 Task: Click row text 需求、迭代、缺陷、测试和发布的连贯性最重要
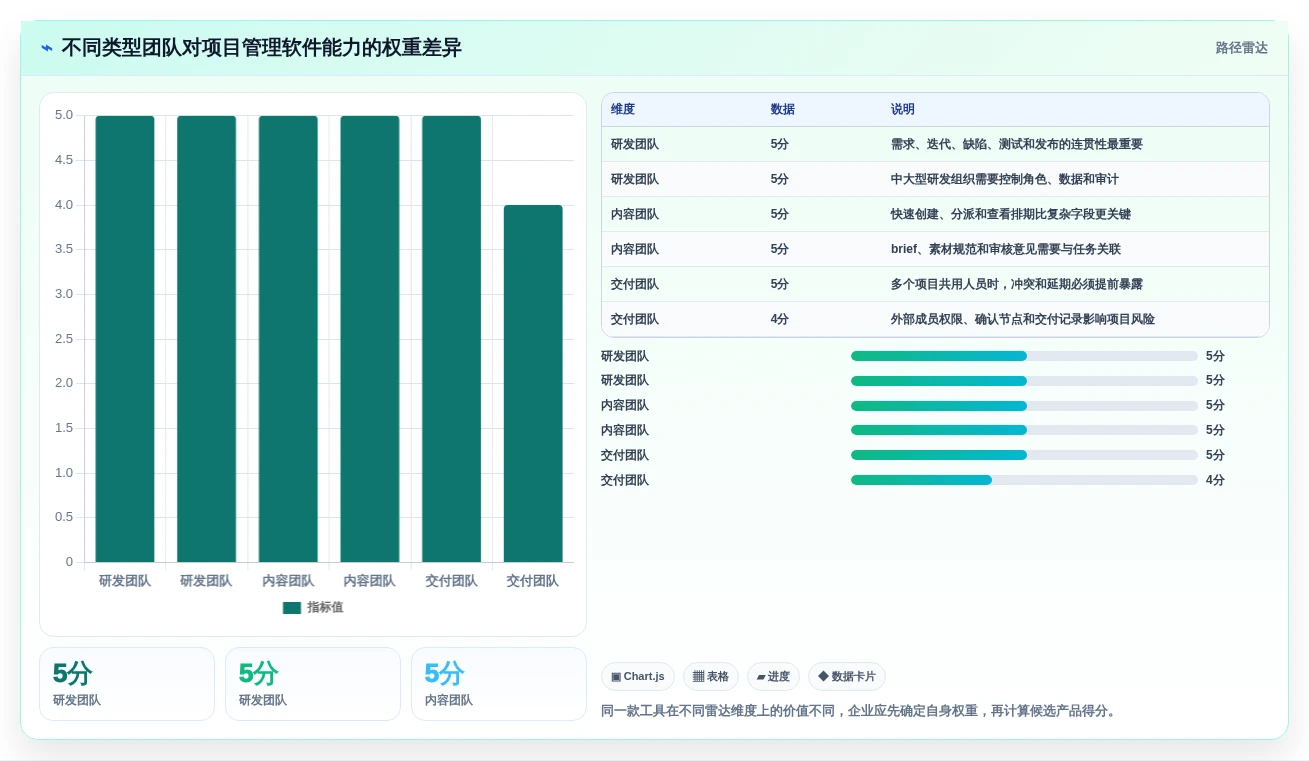1017,144
